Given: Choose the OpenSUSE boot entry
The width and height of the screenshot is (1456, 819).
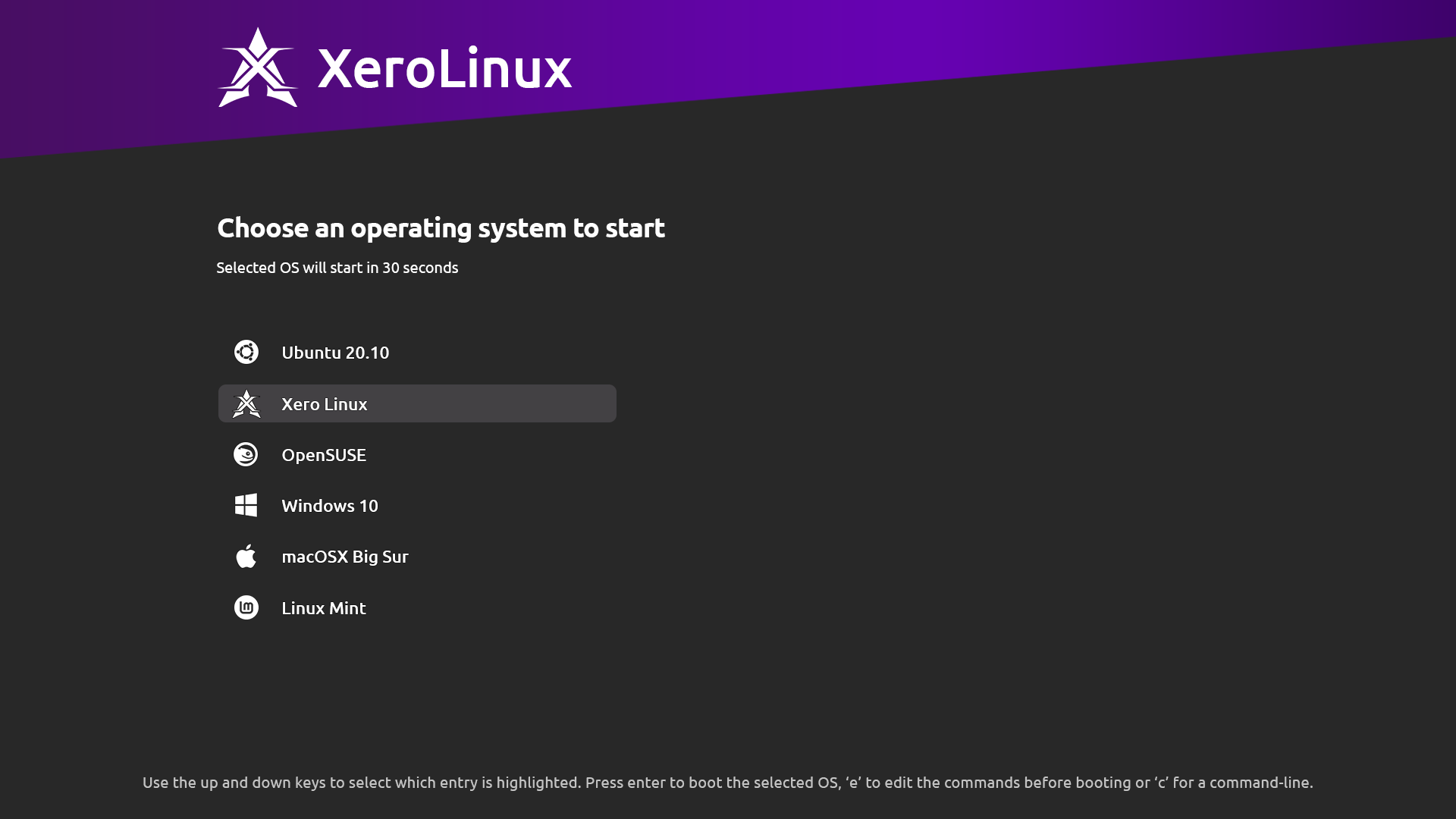Looking at the screenshot, I should [x=417, y=455].
